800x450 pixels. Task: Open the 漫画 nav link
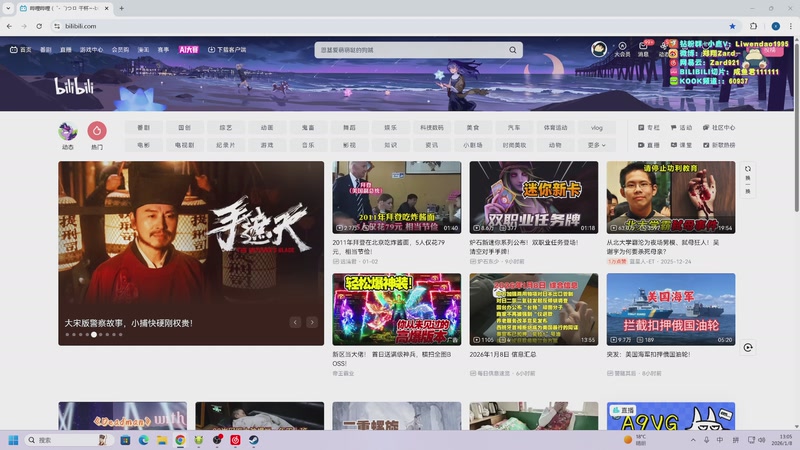(x=143, y=49)
